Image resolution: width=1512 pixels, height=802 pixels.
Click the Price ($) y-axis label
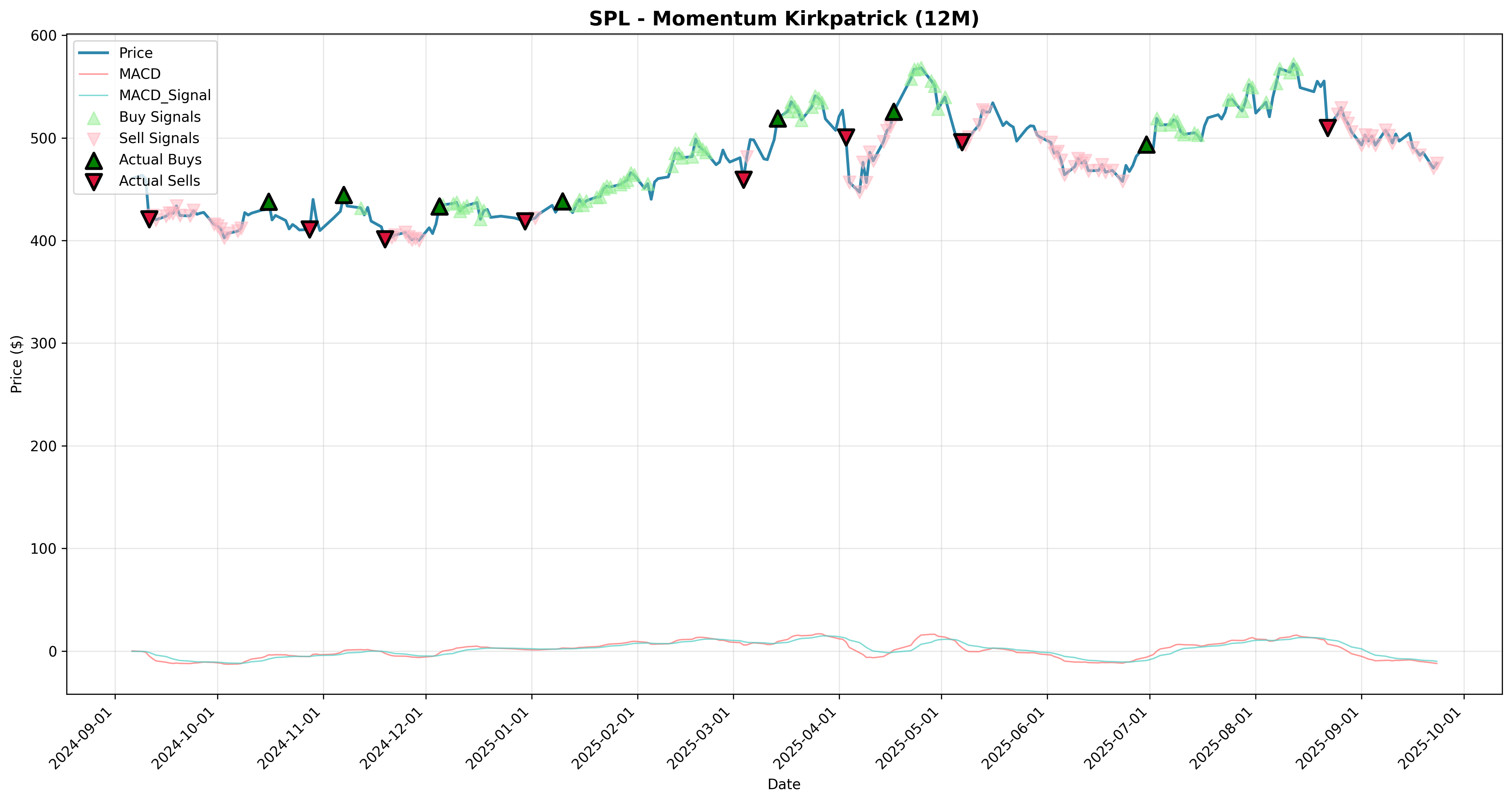(x=17, y=364)
